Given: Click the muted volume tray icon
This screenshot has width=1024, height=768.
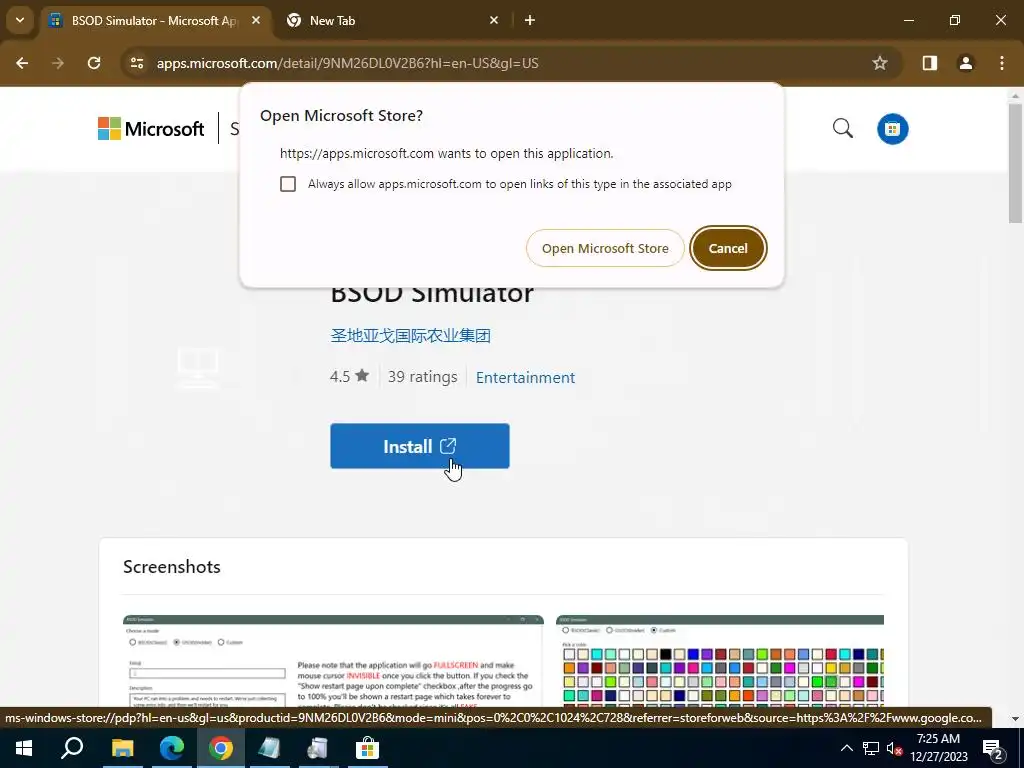Looking at the screenshot, I should (894, 748).
